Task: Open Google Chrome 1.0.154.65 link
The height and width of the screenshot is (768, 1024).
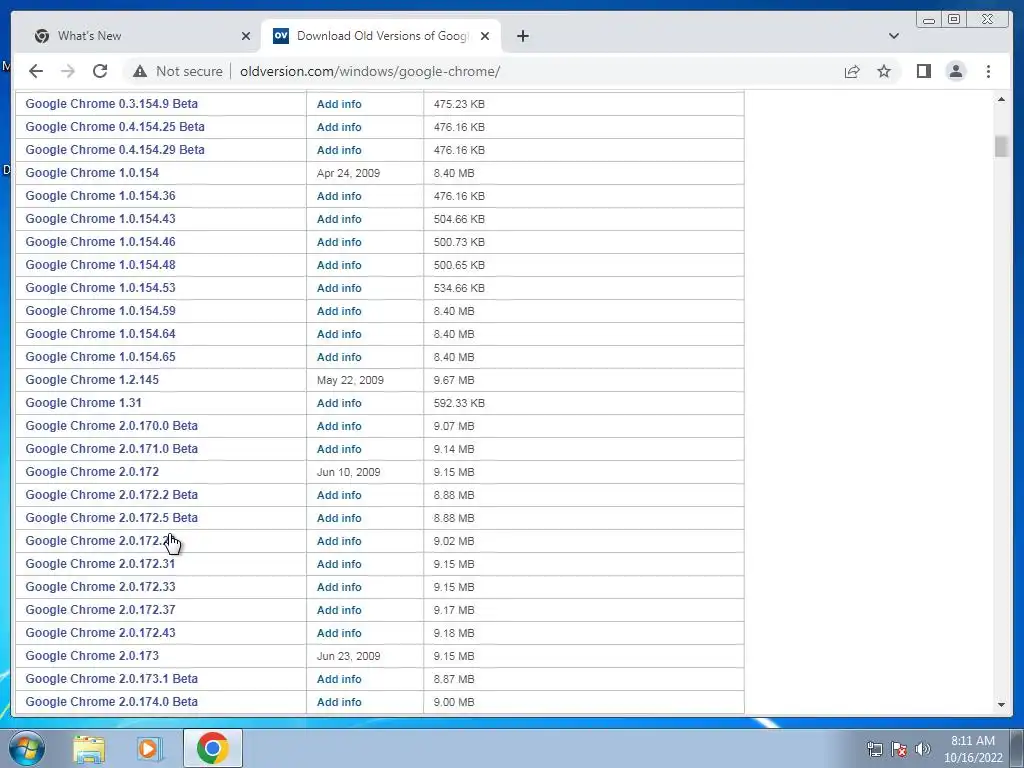Action: 100,357
